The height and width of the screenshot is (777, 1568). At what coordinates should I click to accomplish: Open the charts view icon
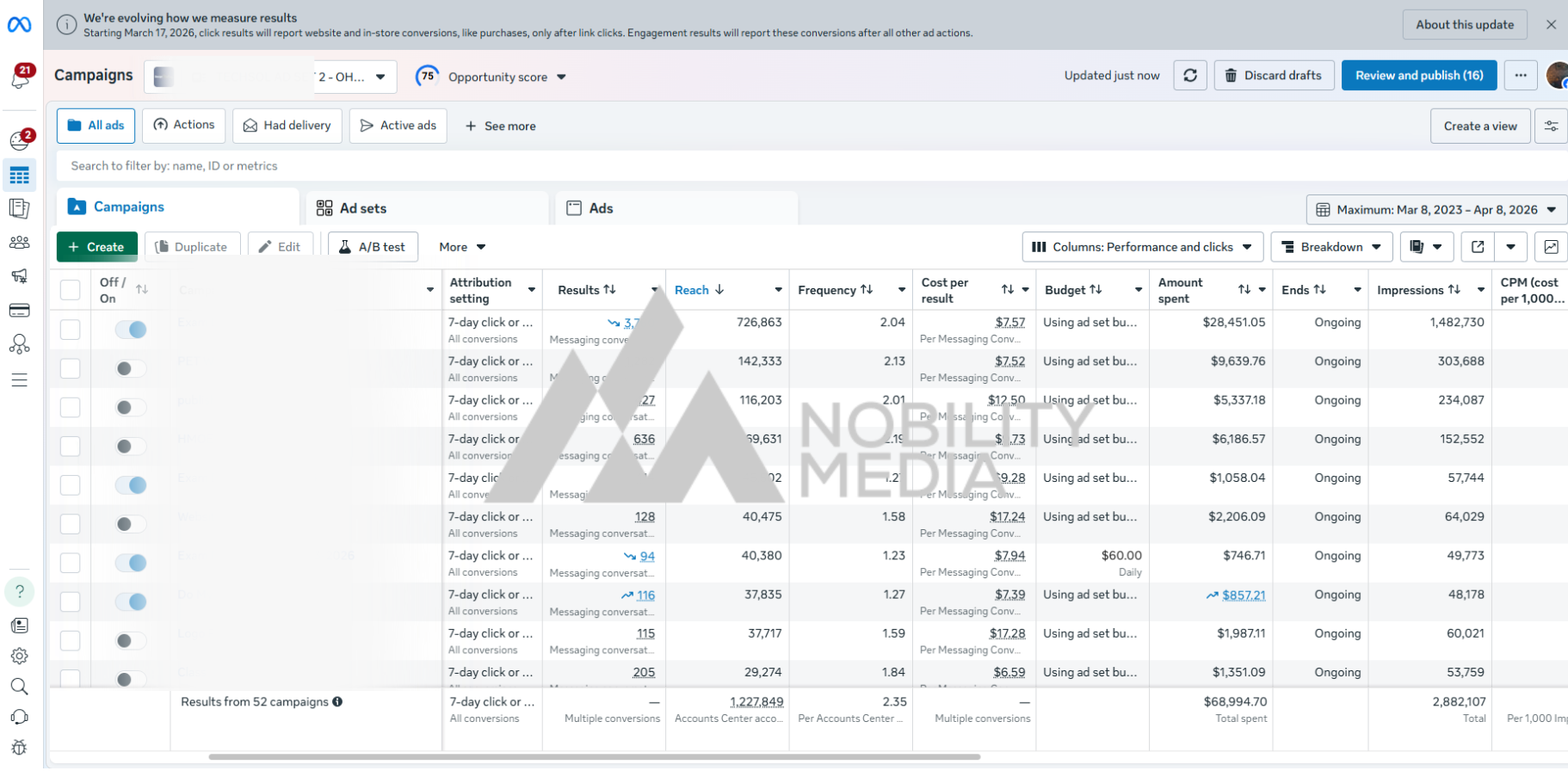pos(1551,247)
